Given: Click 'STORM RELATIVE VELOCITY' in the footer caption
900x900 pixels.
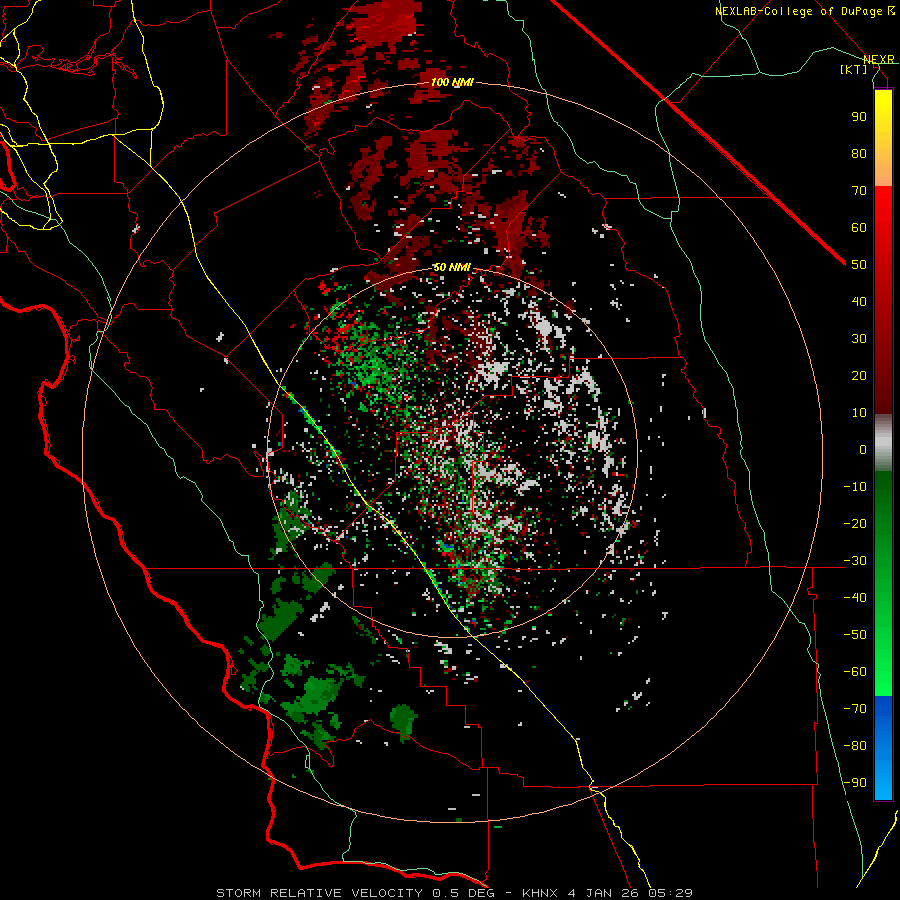Looking at the screenshot, I should coord(319,893).
